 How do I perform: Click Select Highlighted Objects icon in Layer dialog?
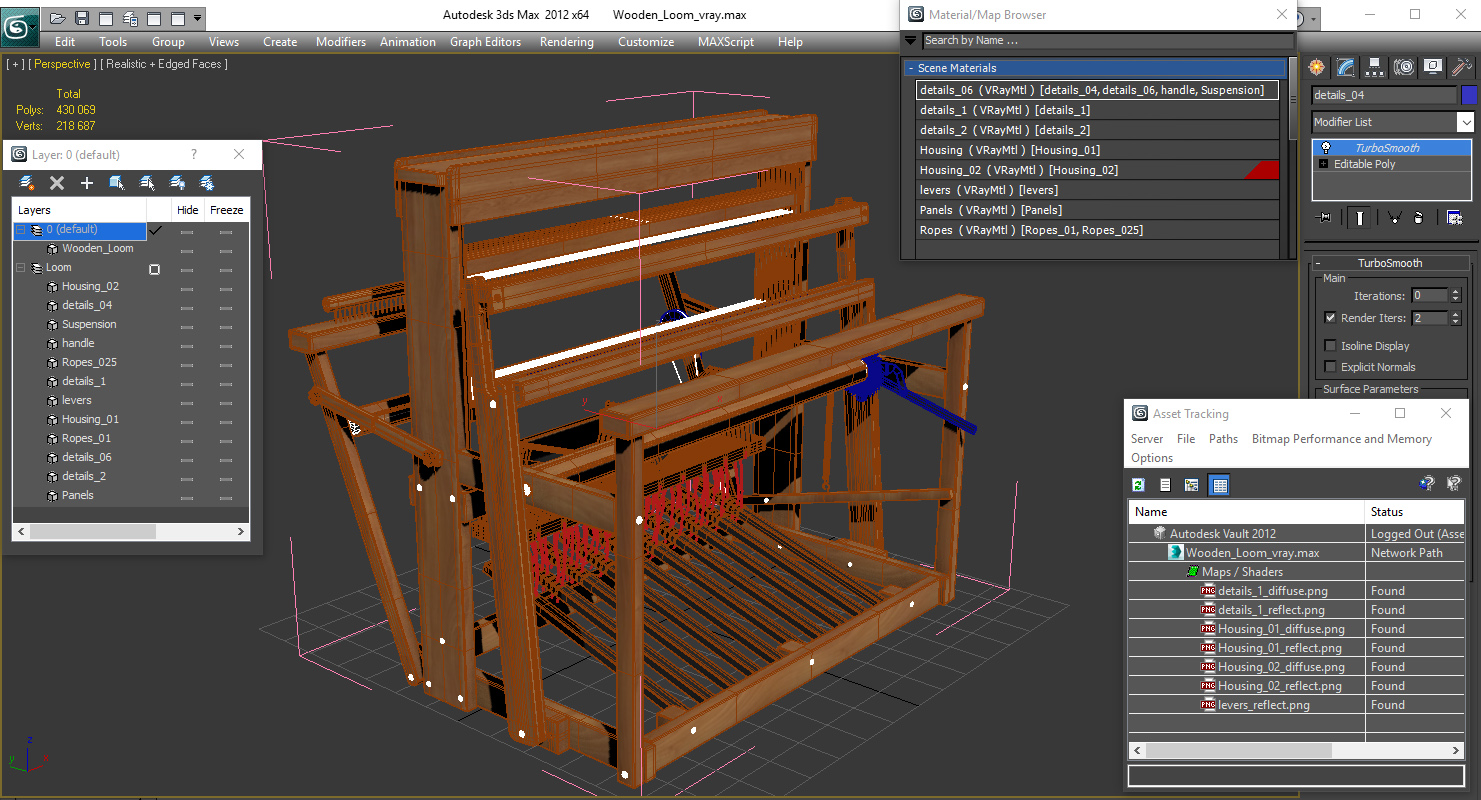click(117, 183)
